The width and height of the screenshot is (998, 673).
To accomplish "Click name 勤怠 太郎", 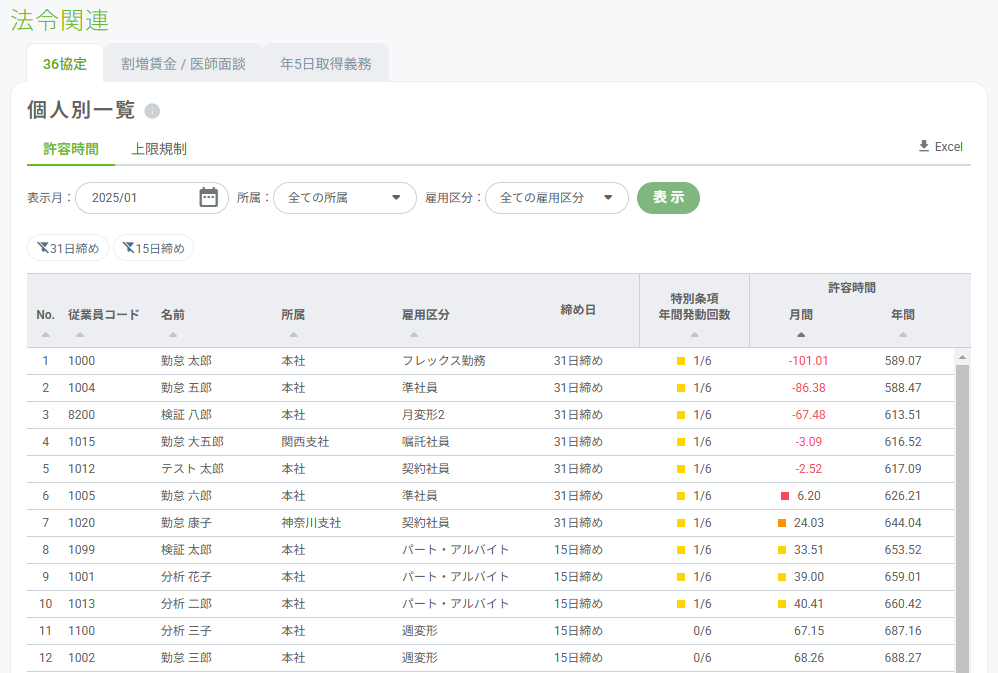I will tap(186, 361).
